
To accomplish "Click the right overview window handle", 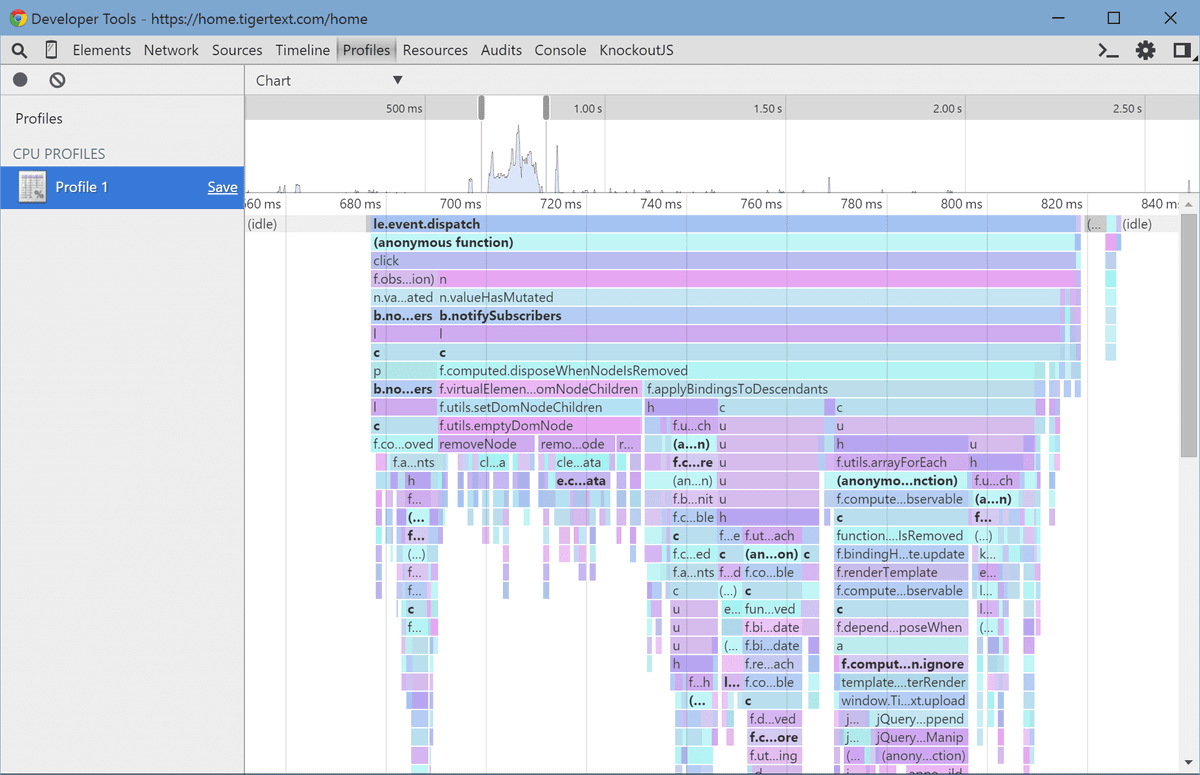I will tap(546, 107).
